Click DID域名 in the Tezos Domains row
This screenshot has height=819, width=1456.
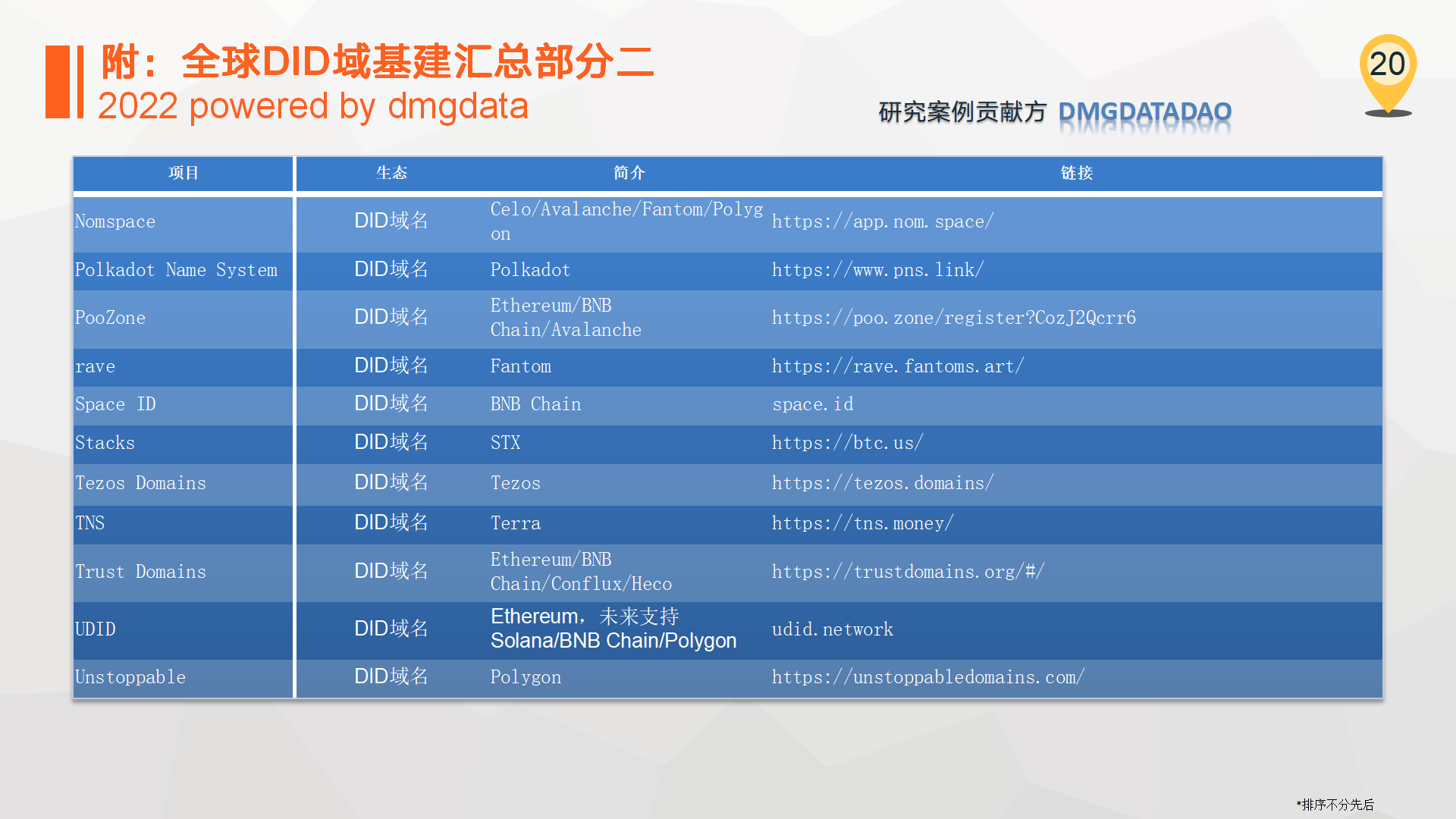(x=391, y=482)
